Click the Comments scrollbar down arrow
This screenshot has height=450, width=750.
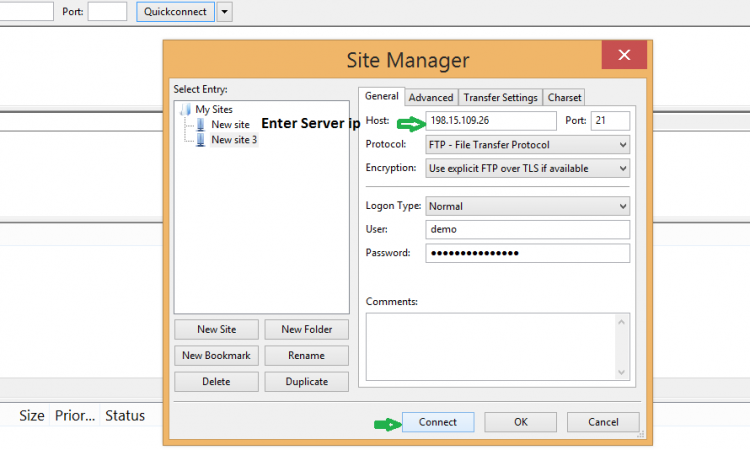621,372
